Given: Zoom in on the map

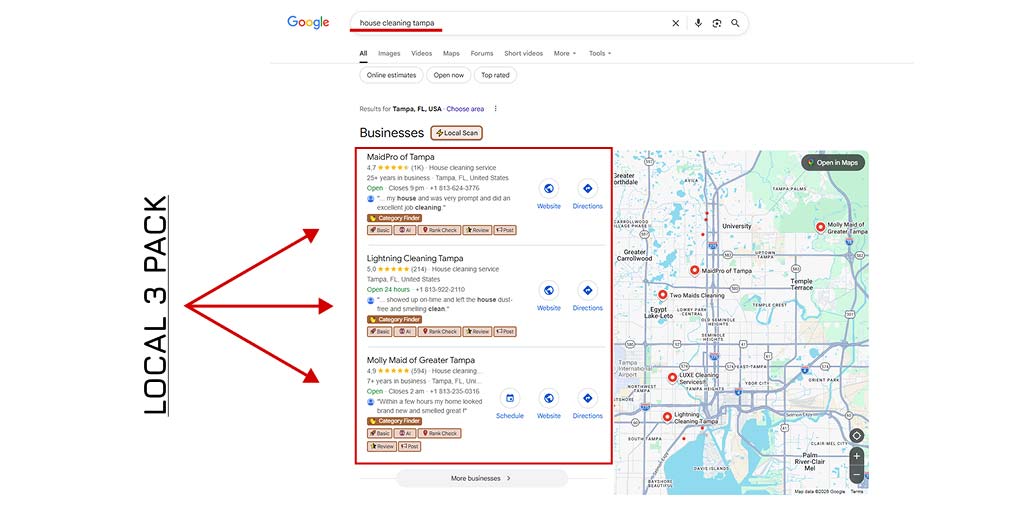Looking at the screenshot, I should [x=857, y=456].
